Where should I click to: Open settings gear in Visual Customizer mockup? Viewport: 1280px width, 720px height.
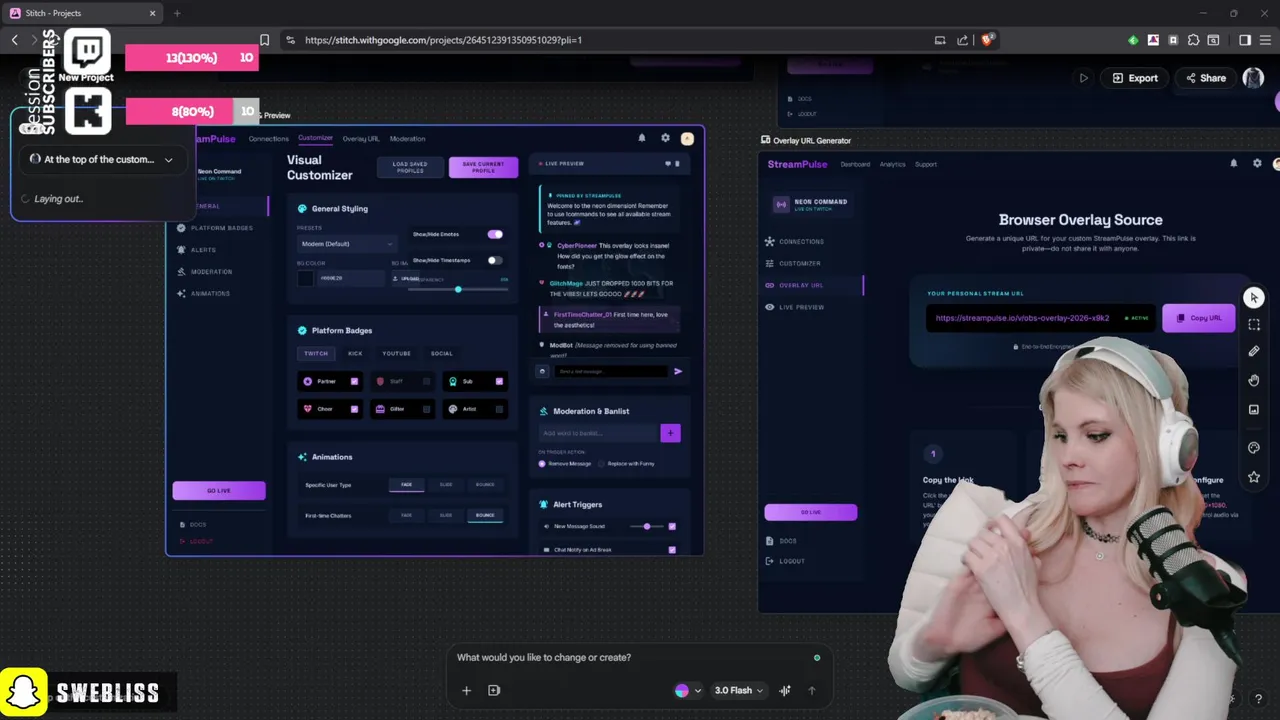[x=665, y=138]
